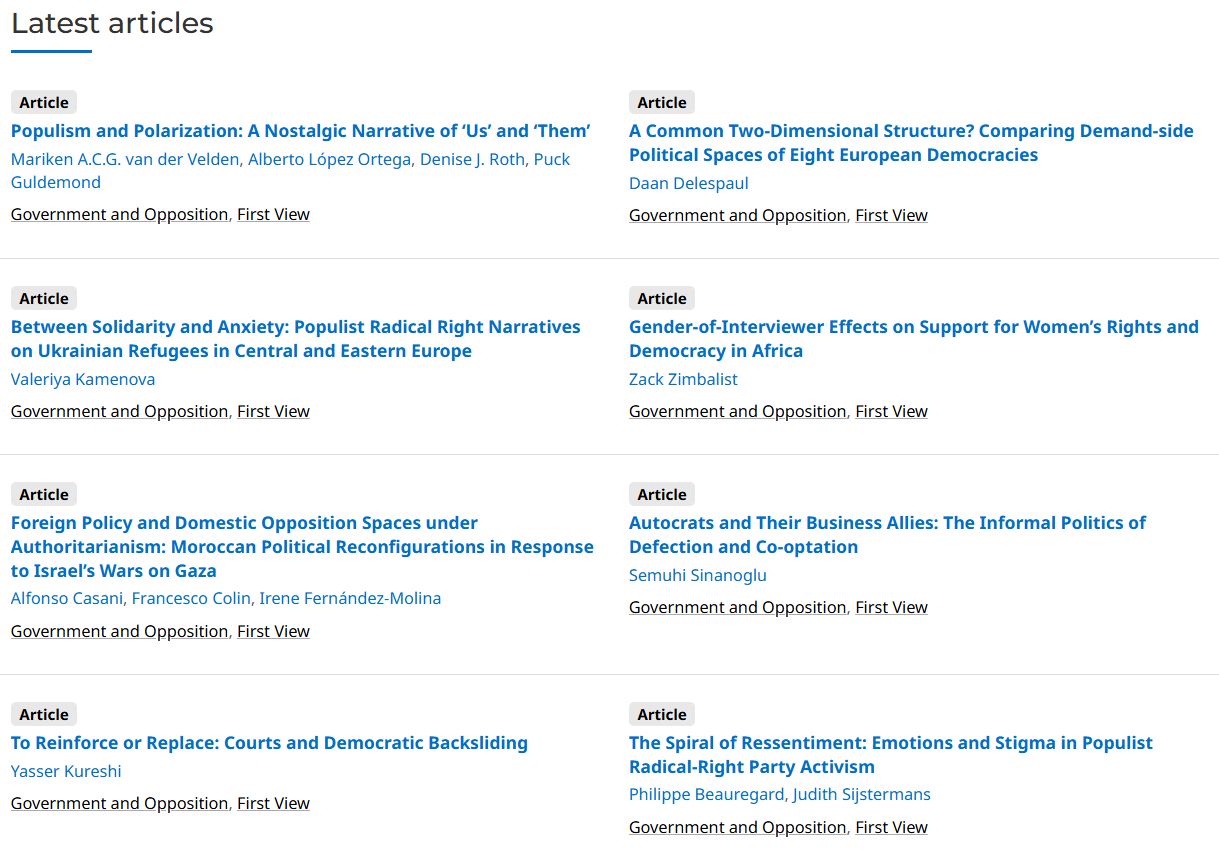The height and width of the screenshot is (868, 1219).
Task: Open 'The Spiral of Ressentiment' article
Action: pyautogui.click(x=890, y=743)
